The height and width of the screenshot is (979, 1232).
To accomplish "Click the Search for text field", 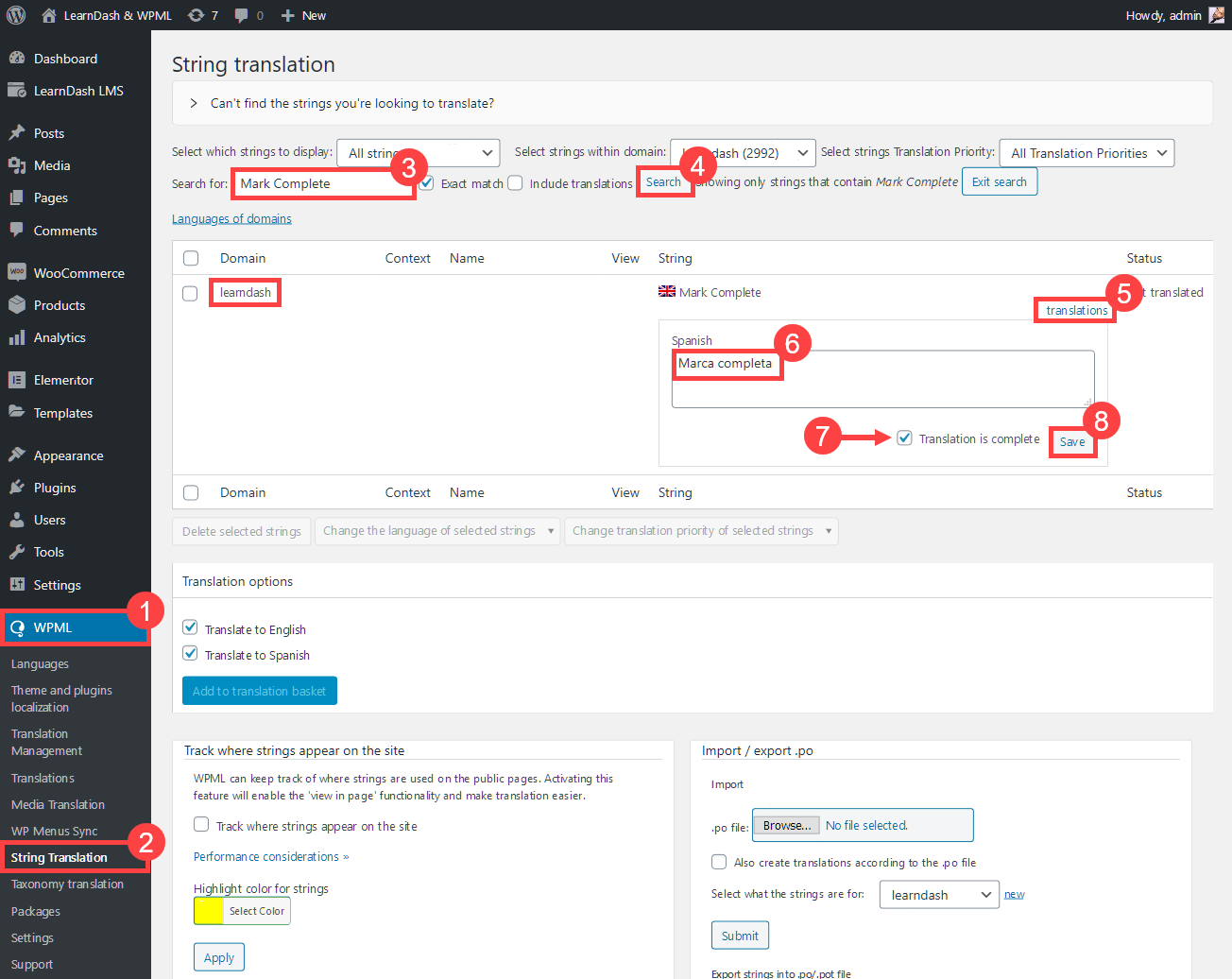I will pyautogui.click(x=323, y=183).
